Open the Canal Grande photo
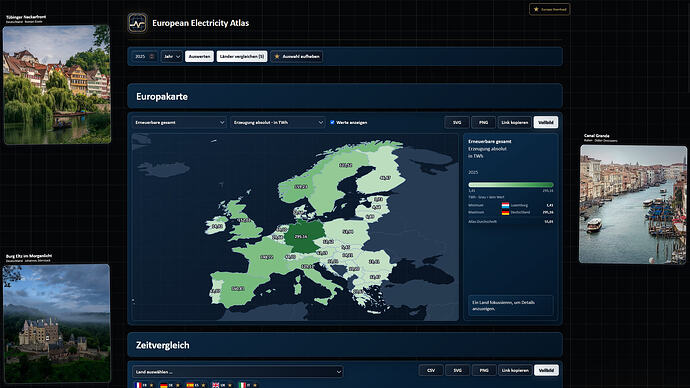The height and width of the screenshot is (388, 690). (633, 205)
